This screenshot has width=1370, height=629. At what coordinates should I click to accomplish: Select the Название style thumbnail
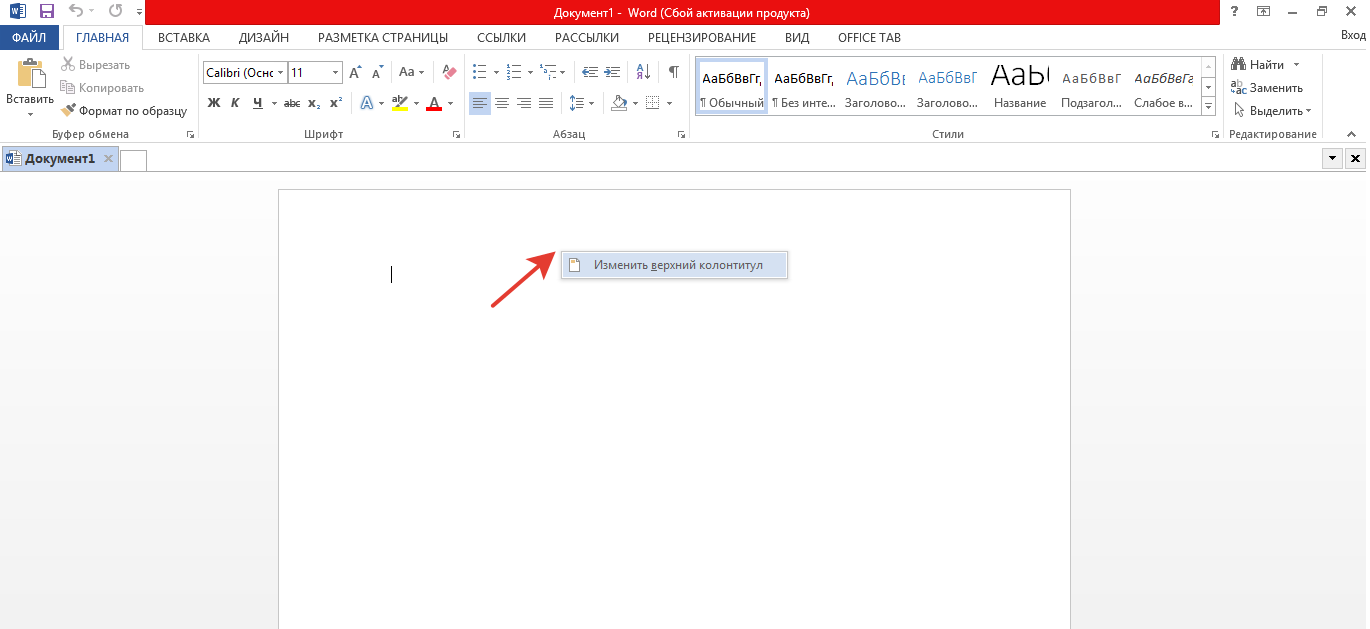(x=1020, y=86)
